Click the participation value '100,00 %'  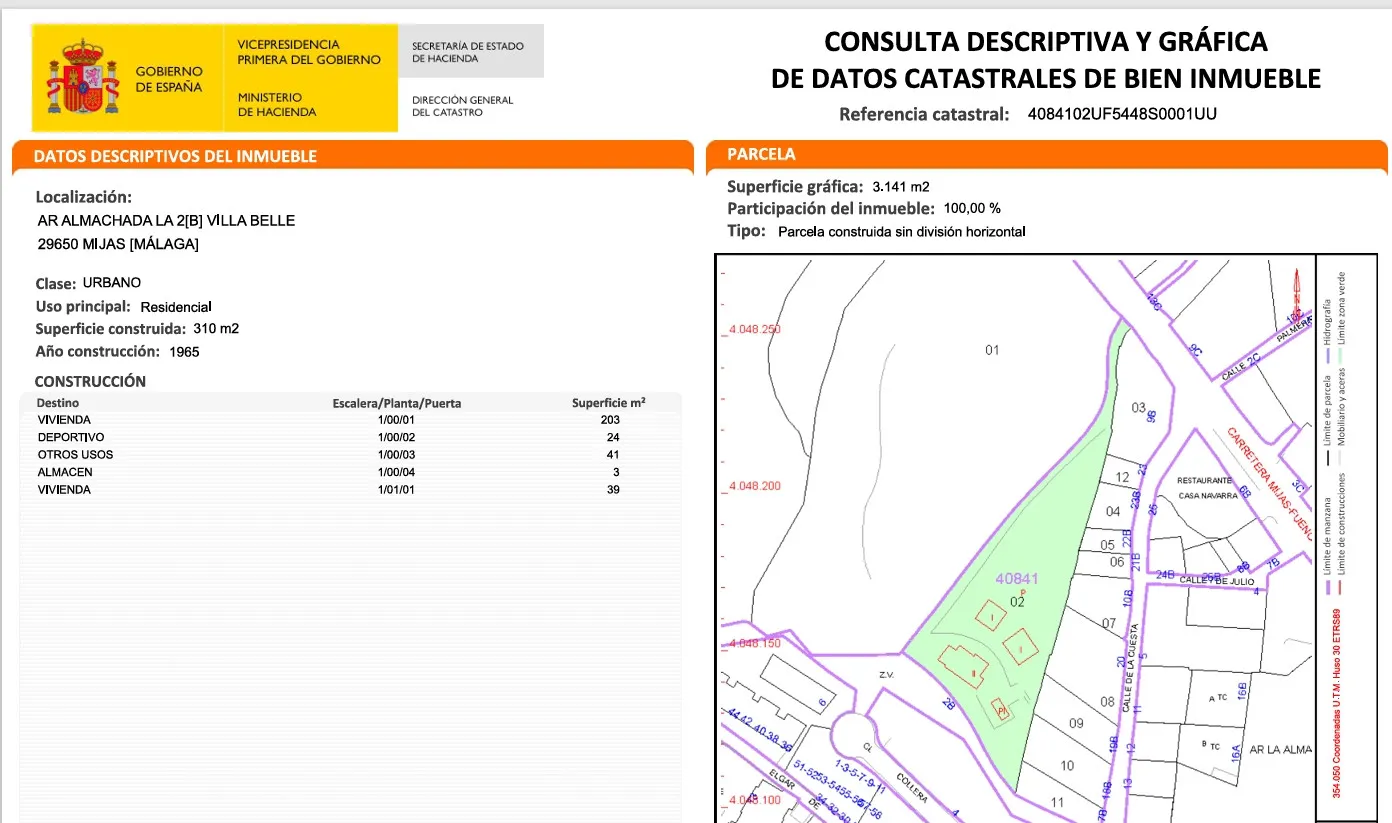pos(971,209)
